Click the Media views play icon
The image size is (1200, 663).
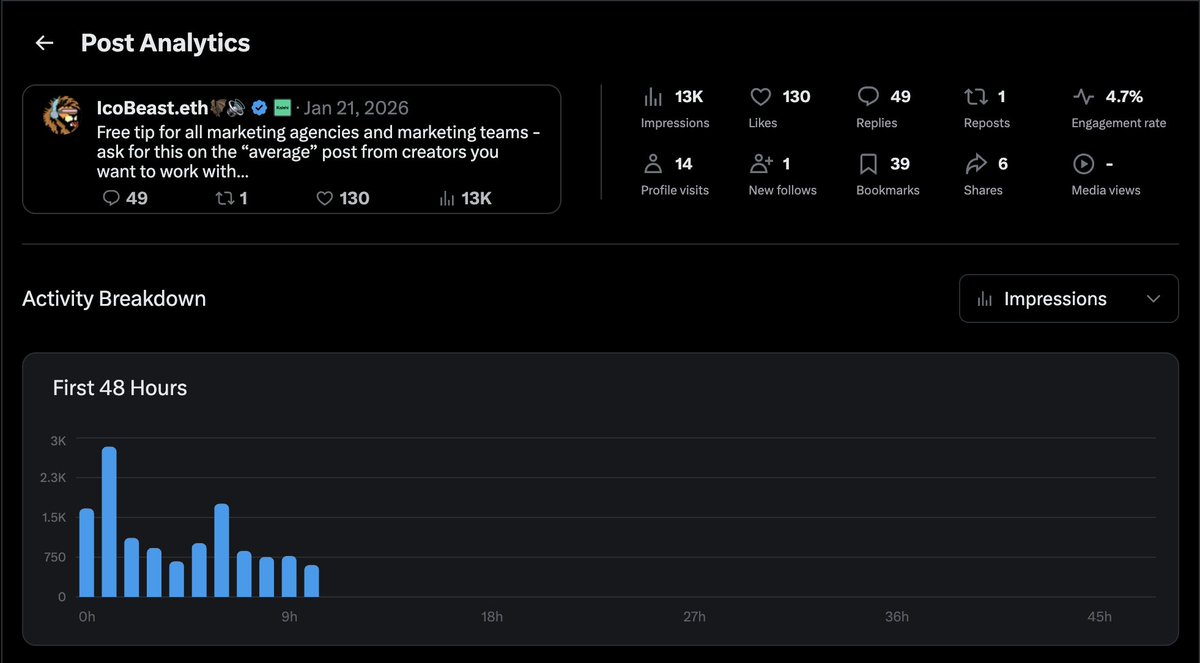click(x=1083, y=164)
